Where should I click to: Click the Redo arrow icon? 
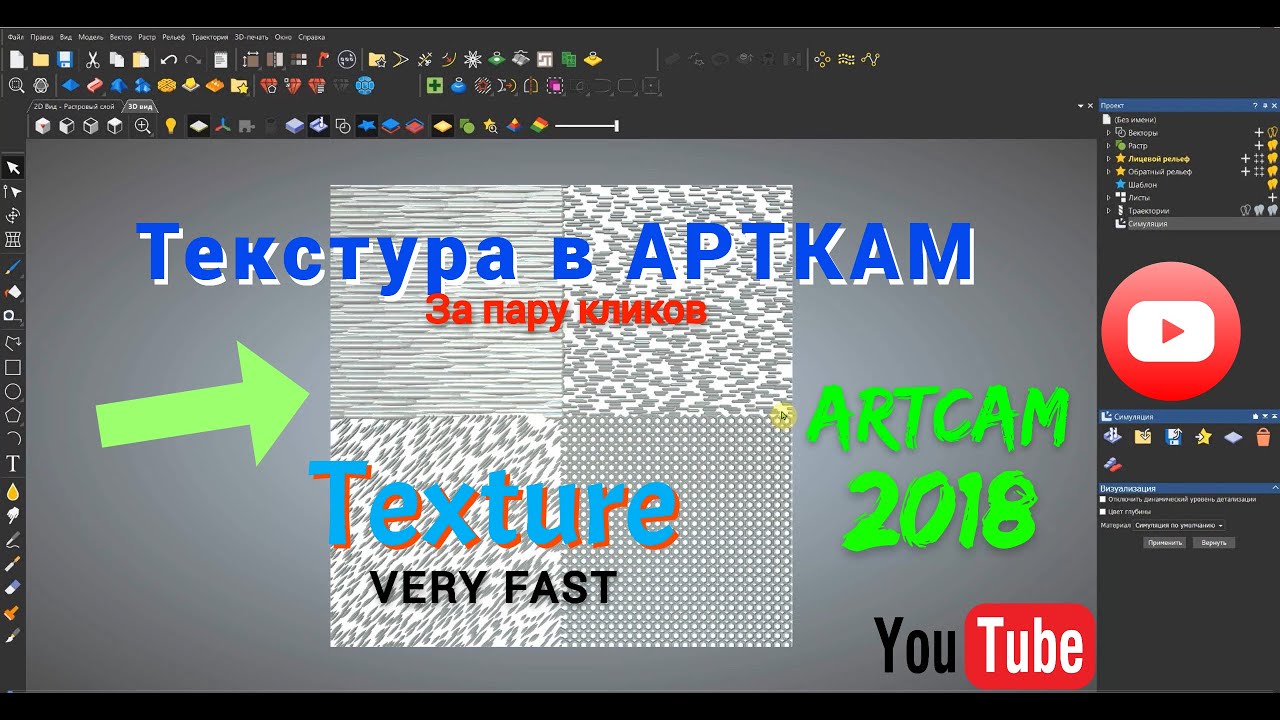(193, 60)
